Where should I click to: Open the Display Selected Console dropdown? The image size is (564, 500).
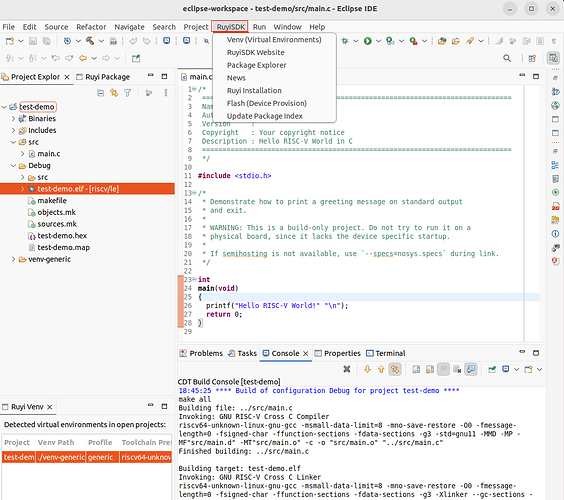coord(517,369)
